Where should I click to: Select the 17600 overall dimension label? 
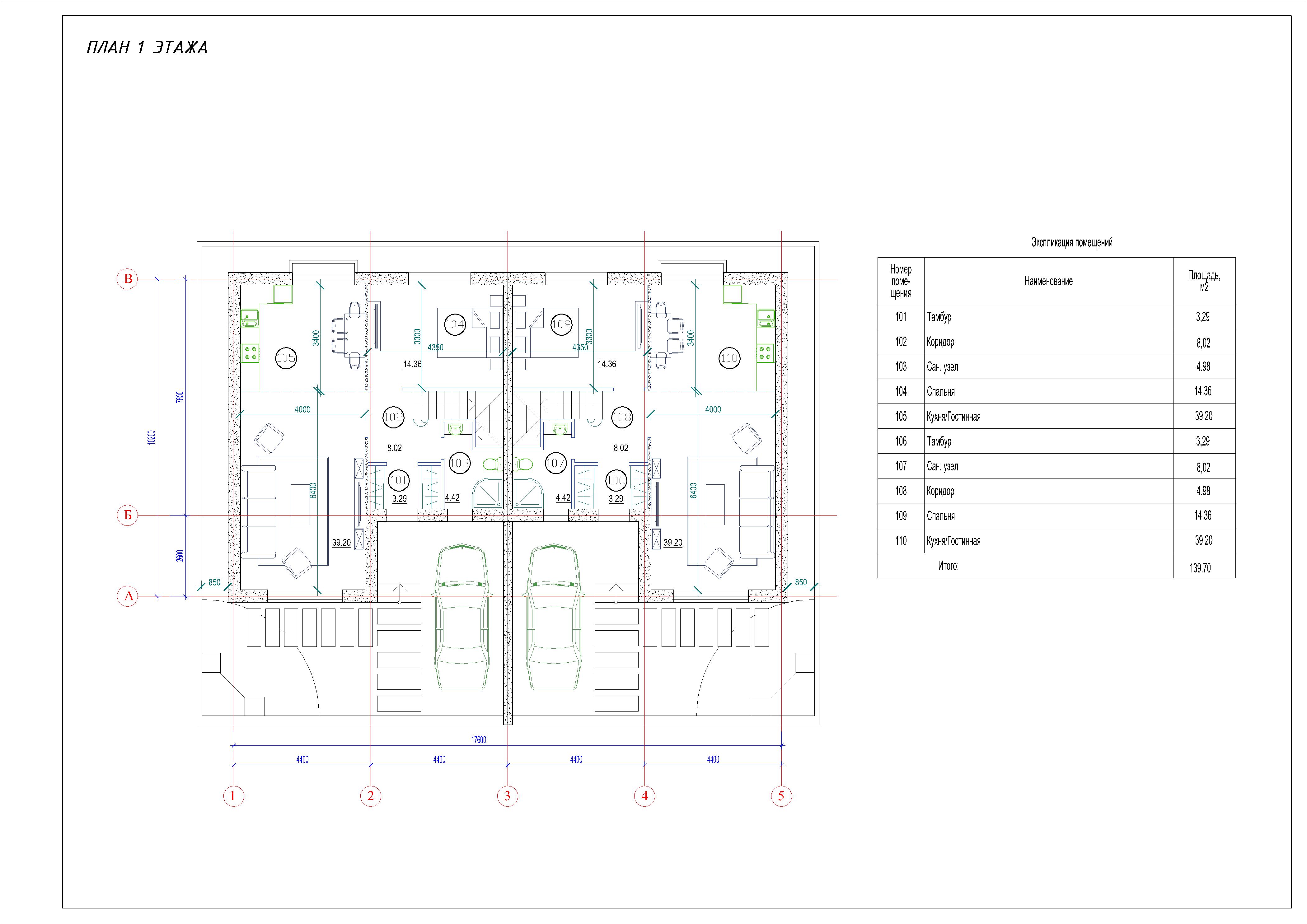[479, 740]
